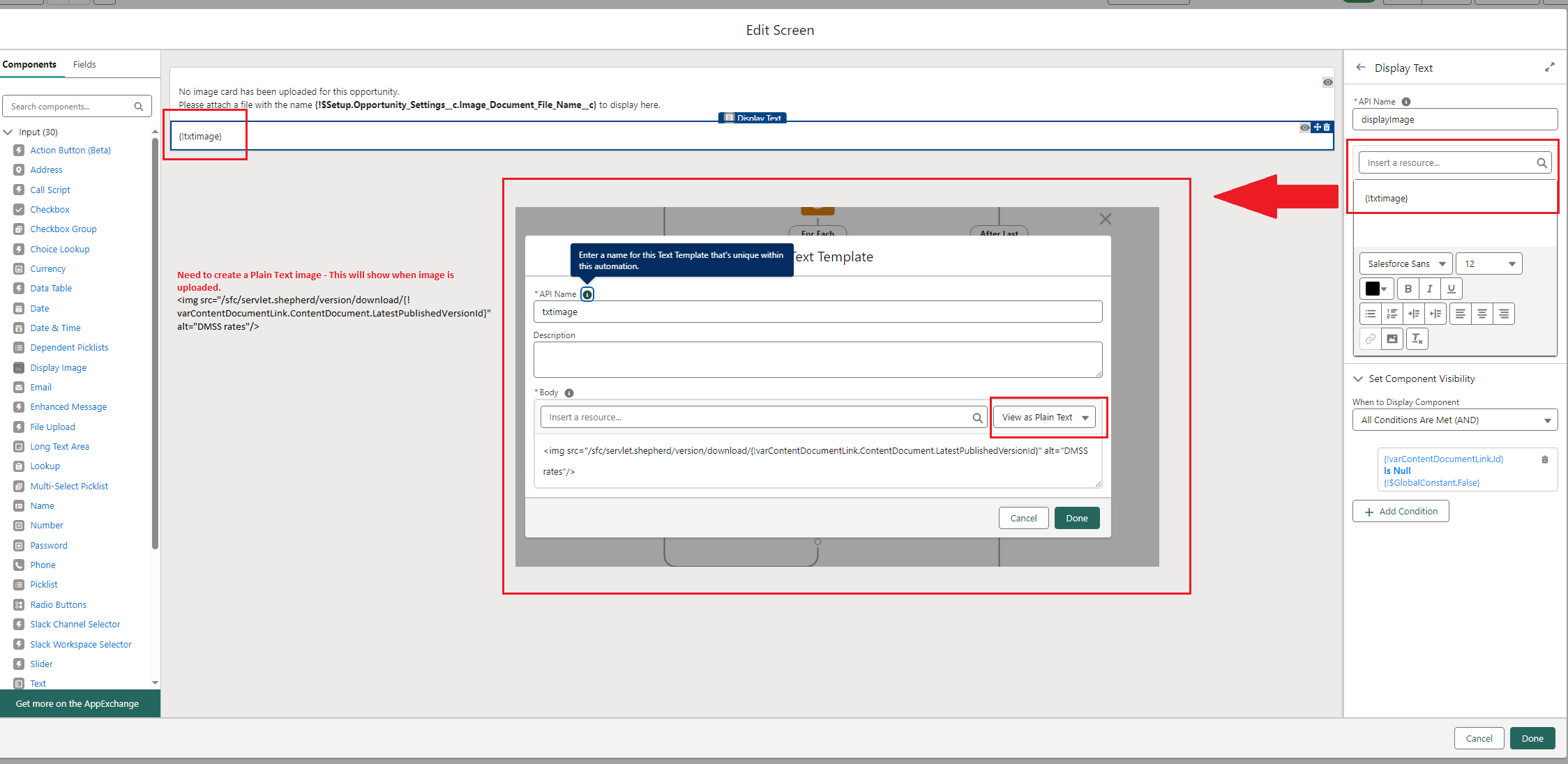
Task: Insert image using the toolbar image icon
Action: [1392, 339]
